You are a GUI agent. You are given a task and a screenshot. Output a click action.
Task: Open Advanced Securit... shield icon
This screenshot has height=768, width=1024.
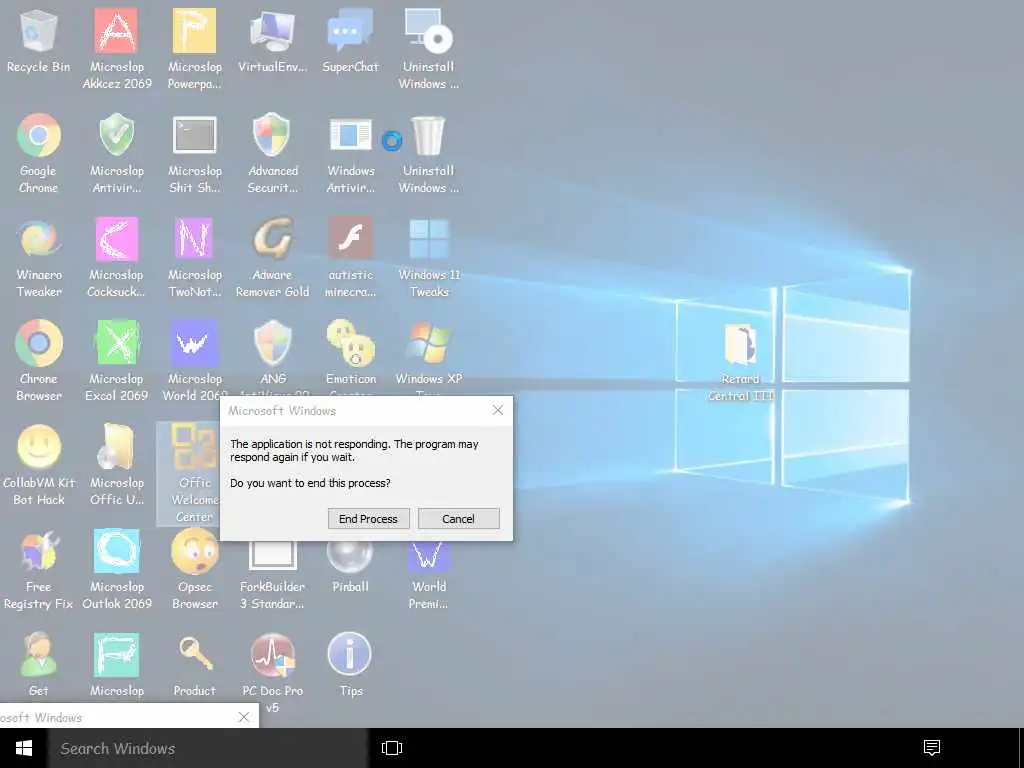pyautogui.click(x=272, y=135)
